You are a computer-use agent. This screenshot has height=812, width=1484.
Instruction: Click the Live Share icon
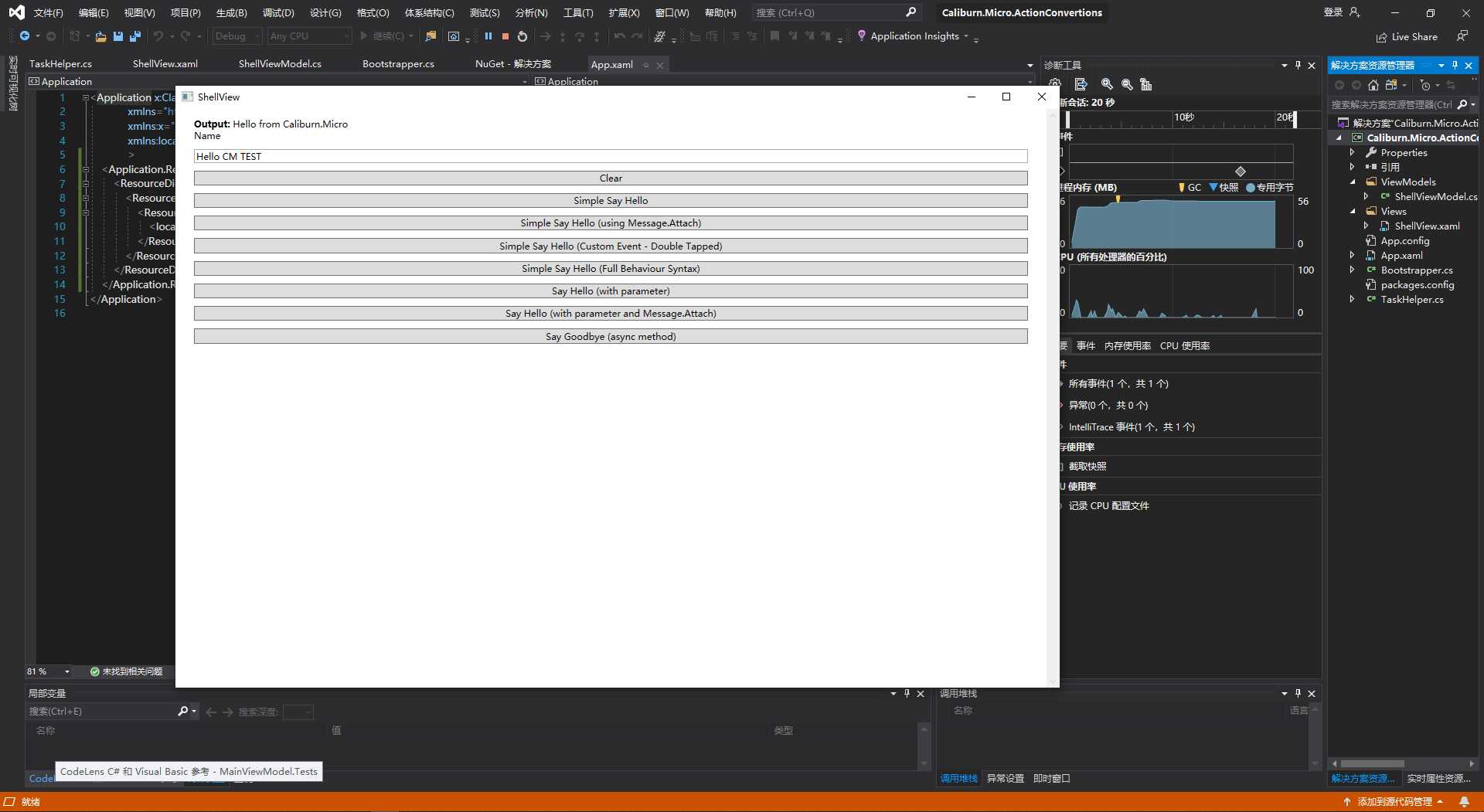coord(1381,37)
